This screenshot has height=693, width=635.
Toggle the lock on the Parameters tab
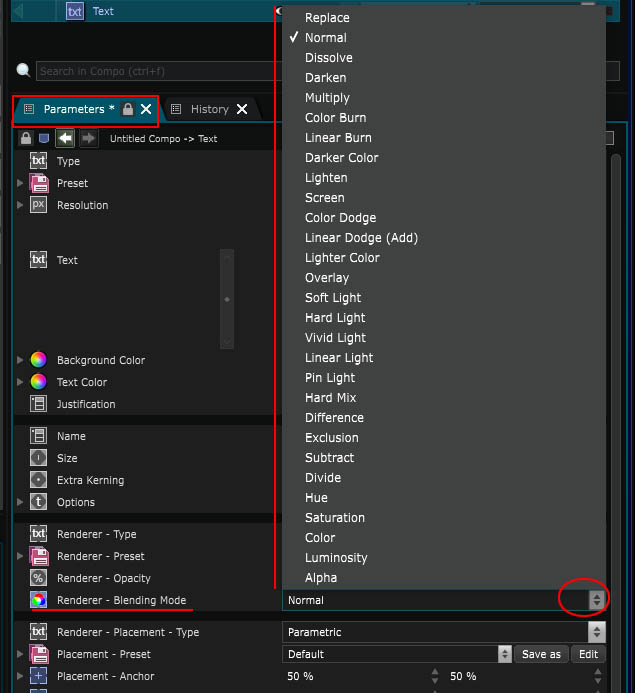[128, 109]
